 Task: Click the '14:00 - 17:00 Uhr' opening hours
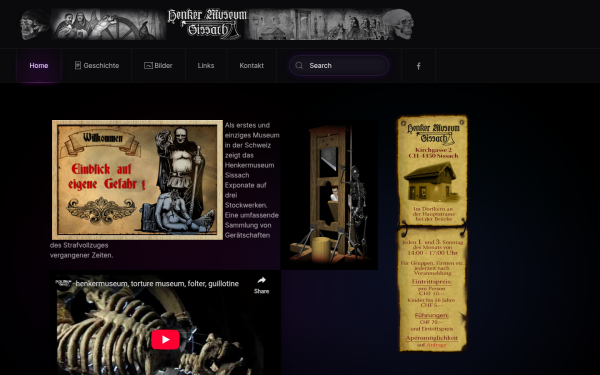[432, 253]
